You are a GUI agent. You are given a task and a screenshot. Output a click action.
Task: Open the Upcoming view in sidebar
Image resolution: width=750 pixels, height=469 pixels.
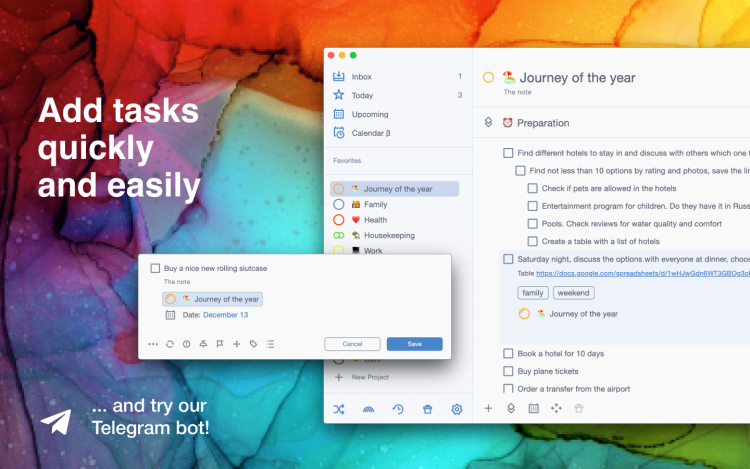pyautogui.click(x=369, y=114)
